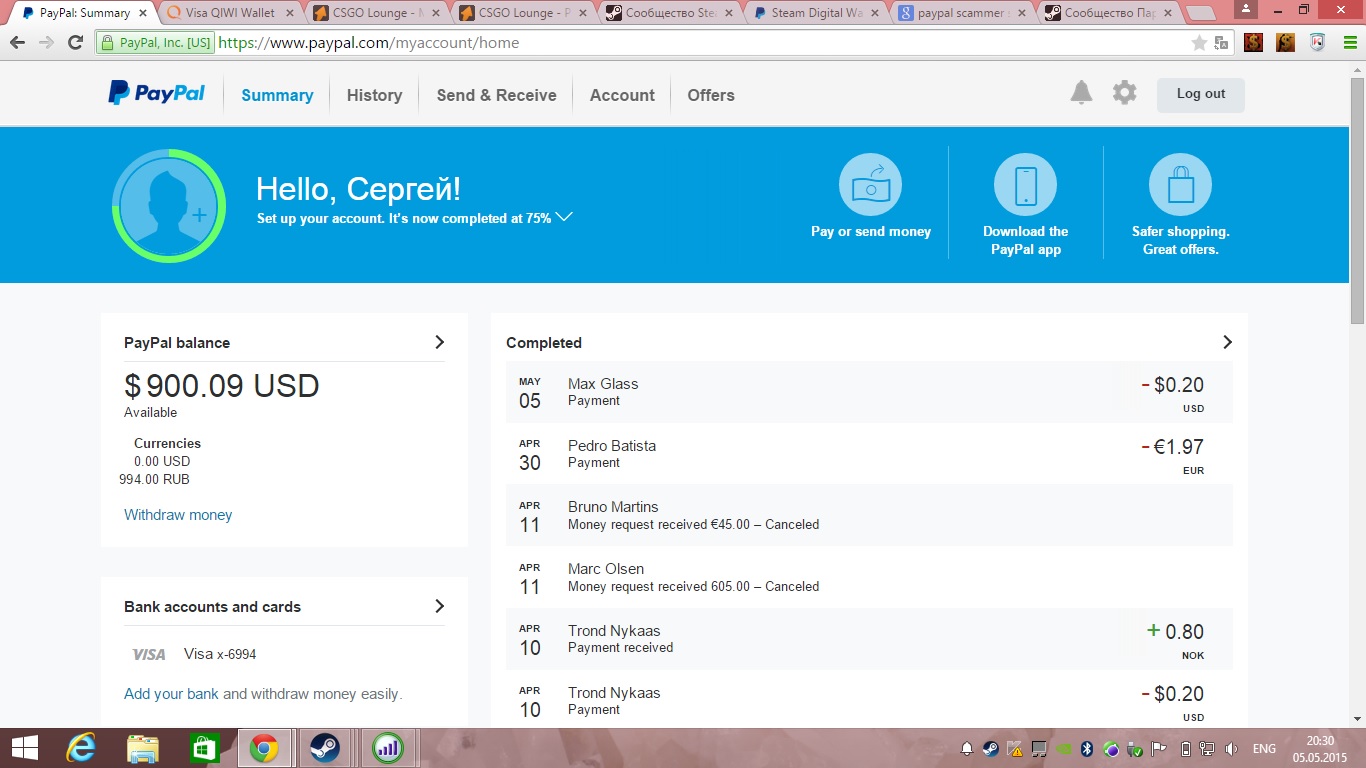Open File Explorer from the taskbar
Screen dimensions: 1366x768
pyautogui.click(x=143, y=748)
